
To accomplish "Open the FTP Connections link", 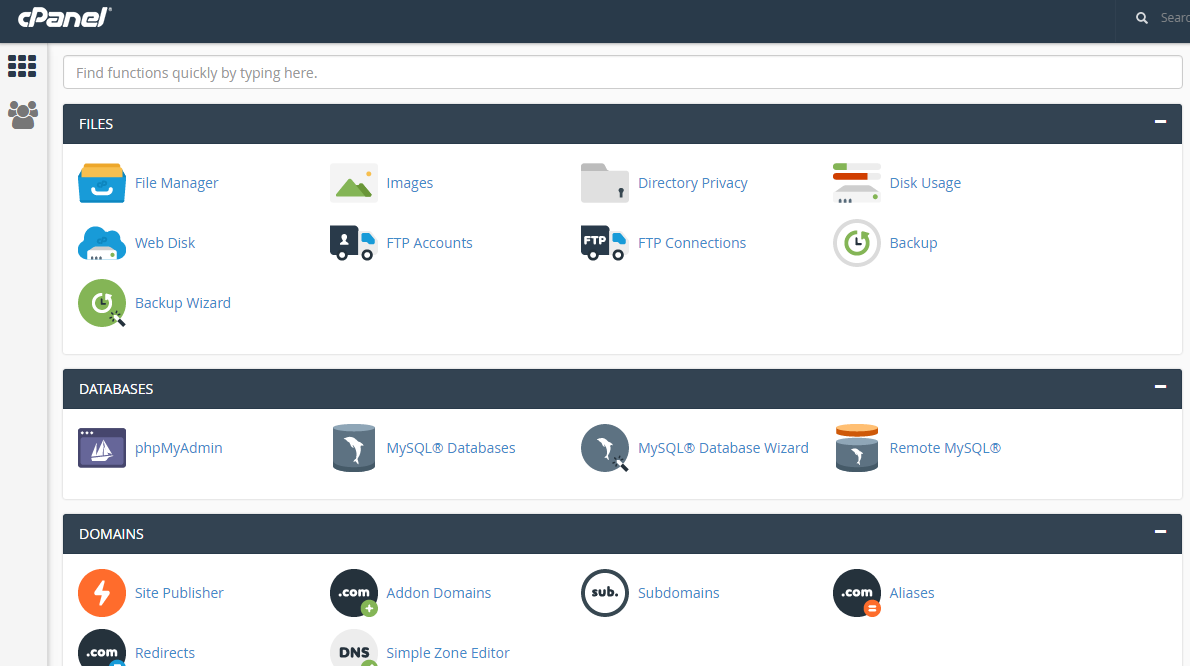I will (x=692, y=243).
